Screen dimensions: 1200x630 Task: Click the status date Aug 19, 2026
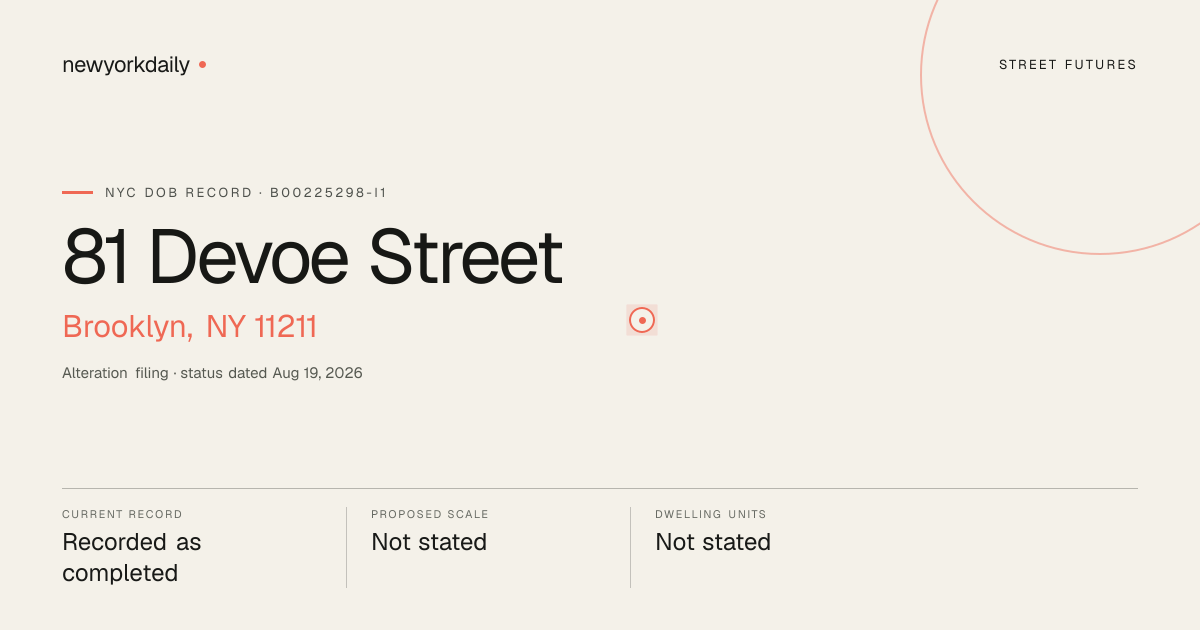[x=317, y=373]
